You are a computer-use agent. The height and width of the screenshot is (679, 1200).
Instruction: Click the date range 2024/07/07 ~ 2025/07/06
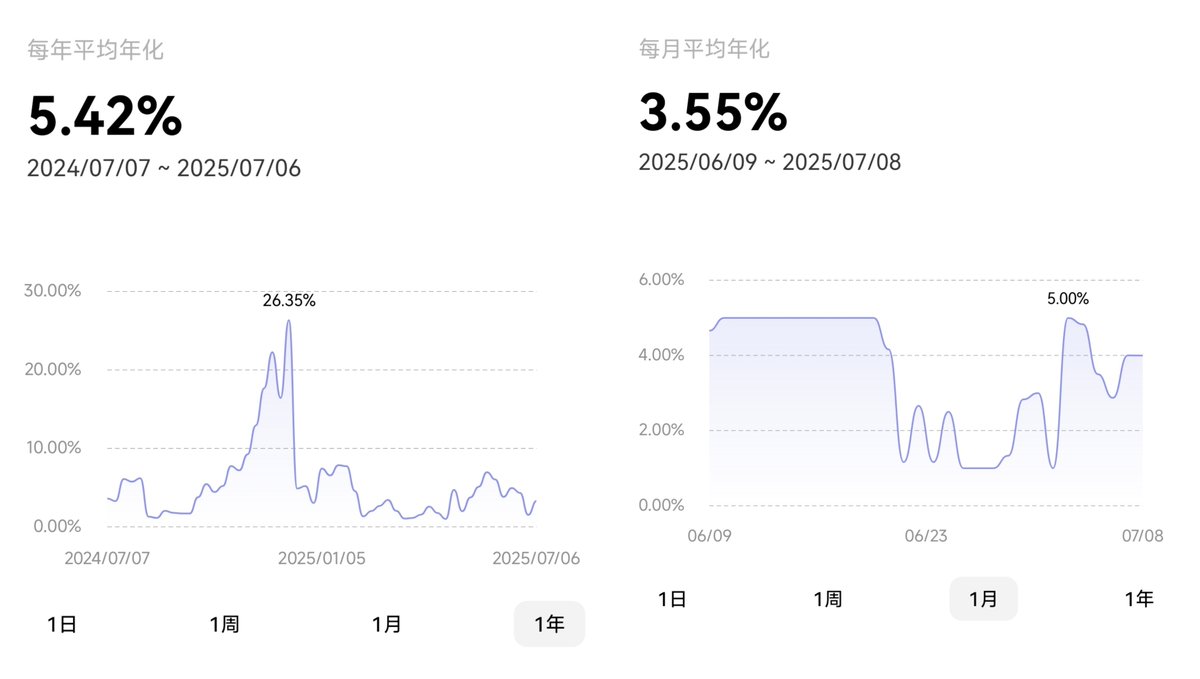(x=164, y=168)
